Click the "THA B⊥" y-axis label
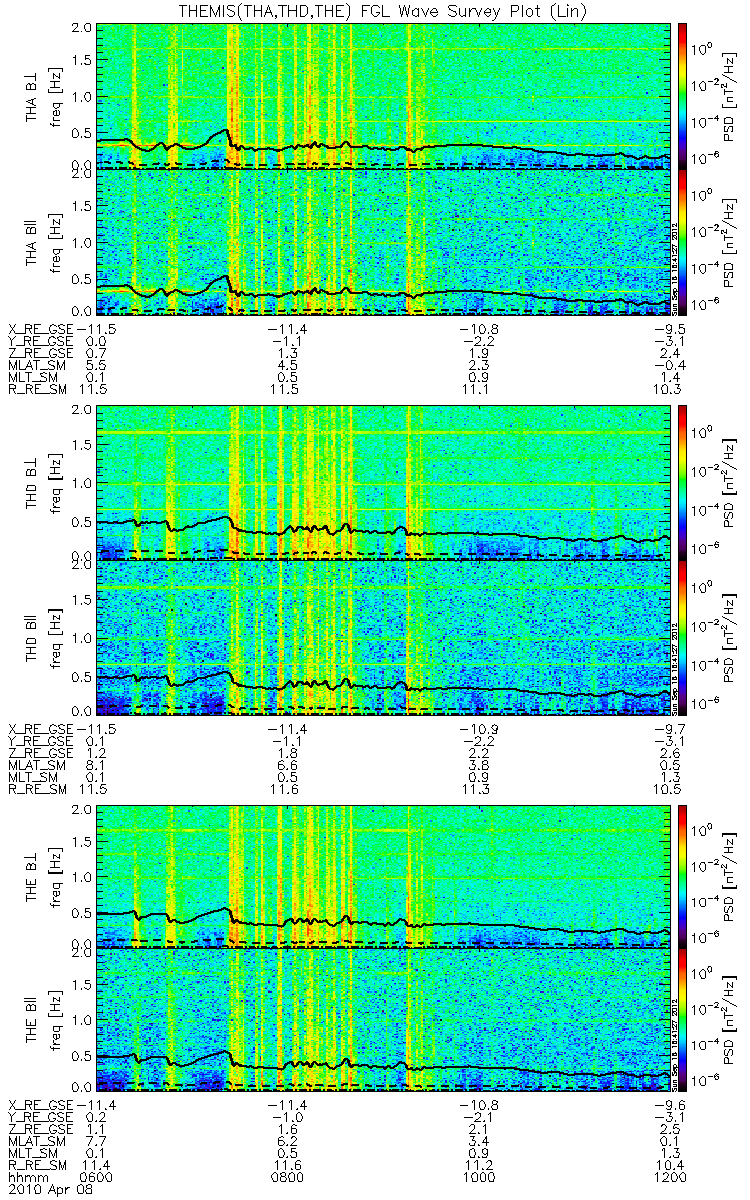 [31, 95]
